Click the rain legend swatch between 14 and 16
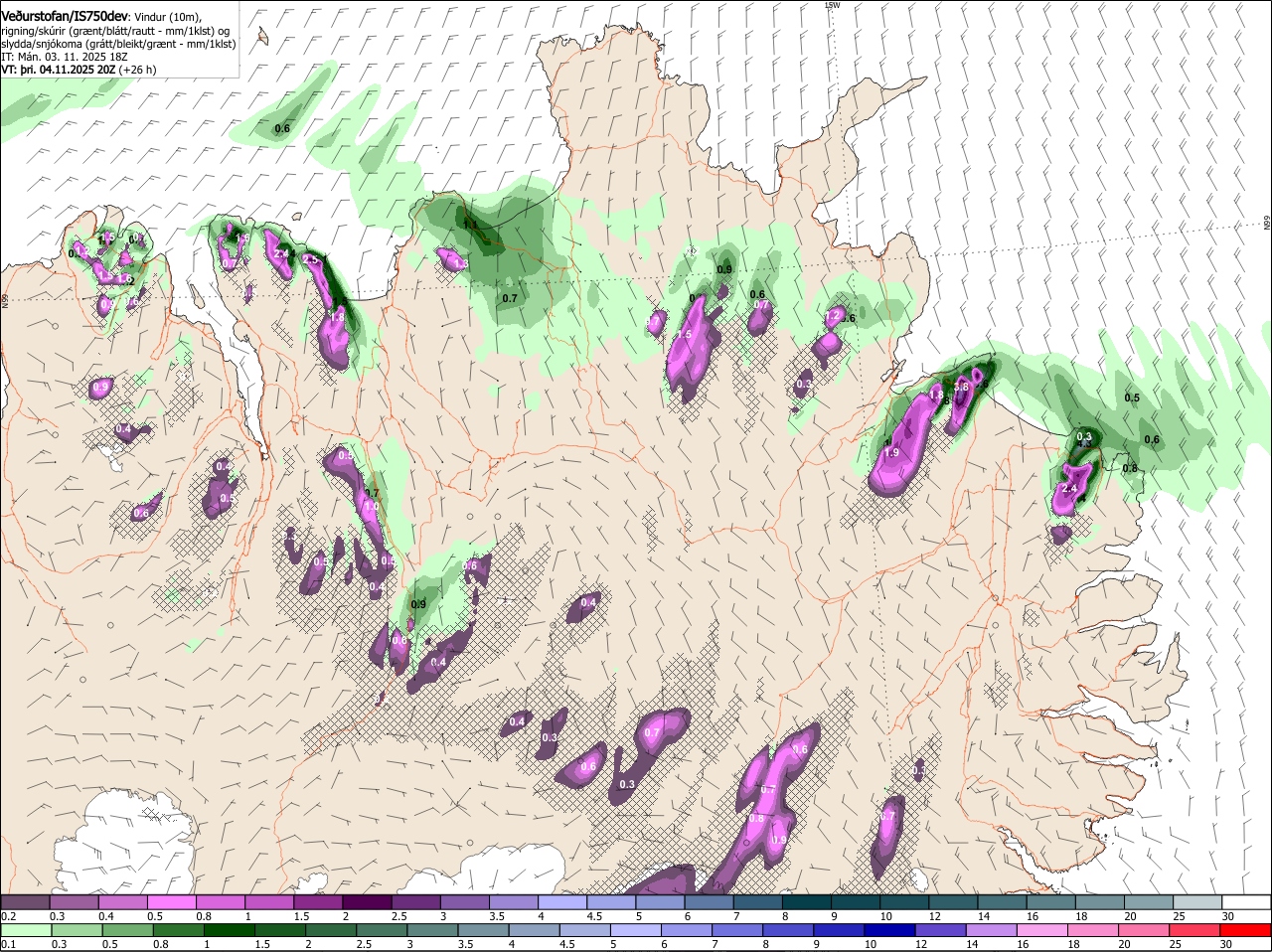The height and width of the screenshot is (952, 1272). (x=990, y=930)
